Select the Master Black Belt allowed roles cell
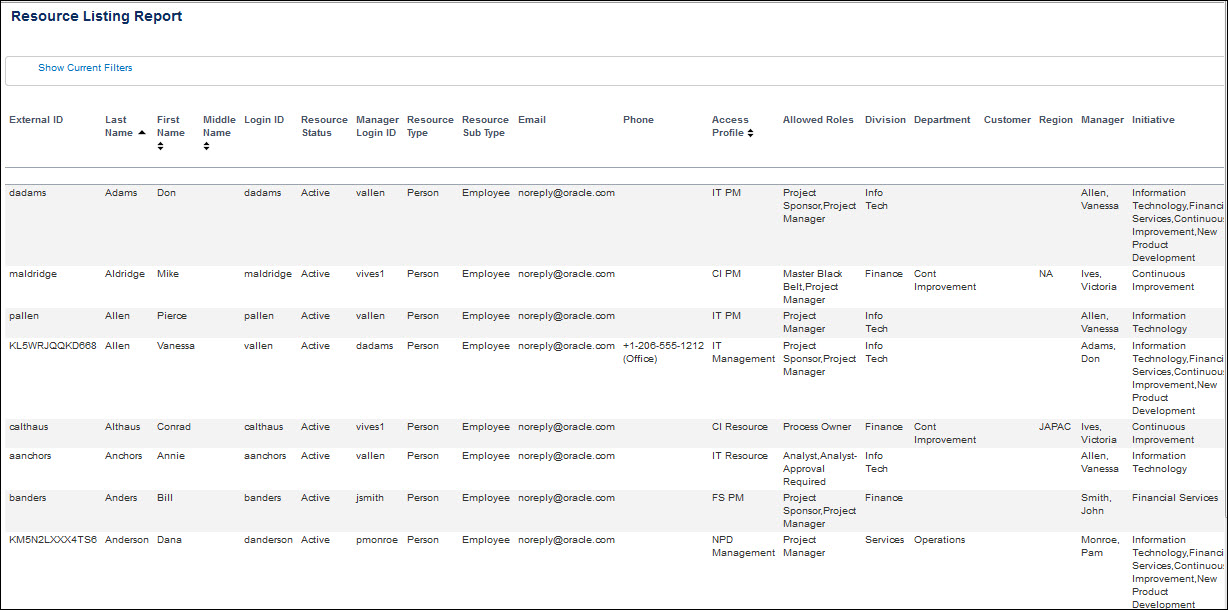Screen dimensions: 1228x610 [x=813, y=286]
